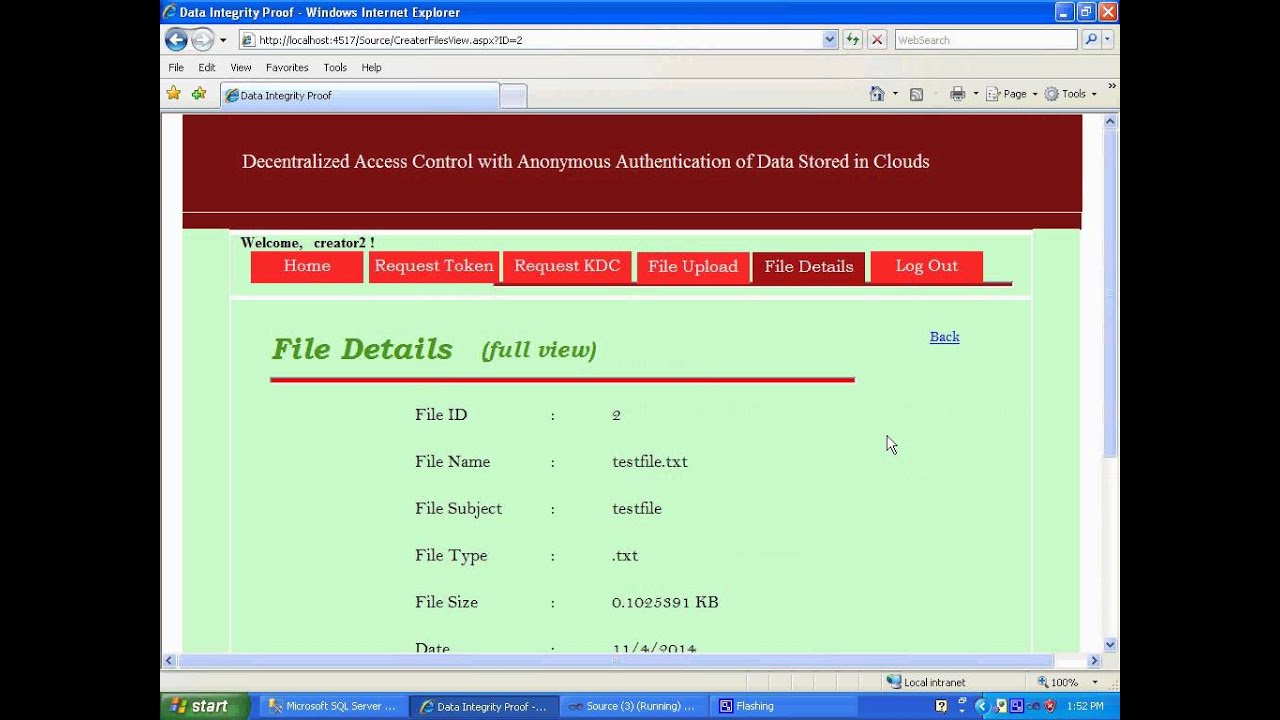Image resolution: width=1280 pixels, height=720 pixels.
Task: Open the Edit menu
Action: click(207, 67)
